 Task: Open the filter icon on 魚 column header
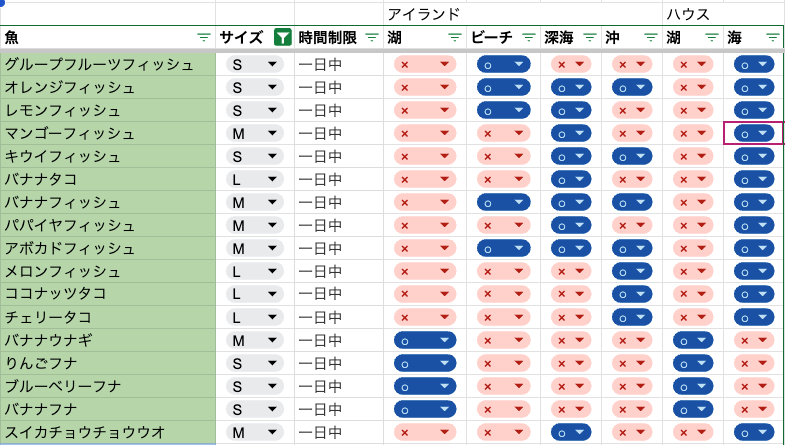click(x=204, y=38)
